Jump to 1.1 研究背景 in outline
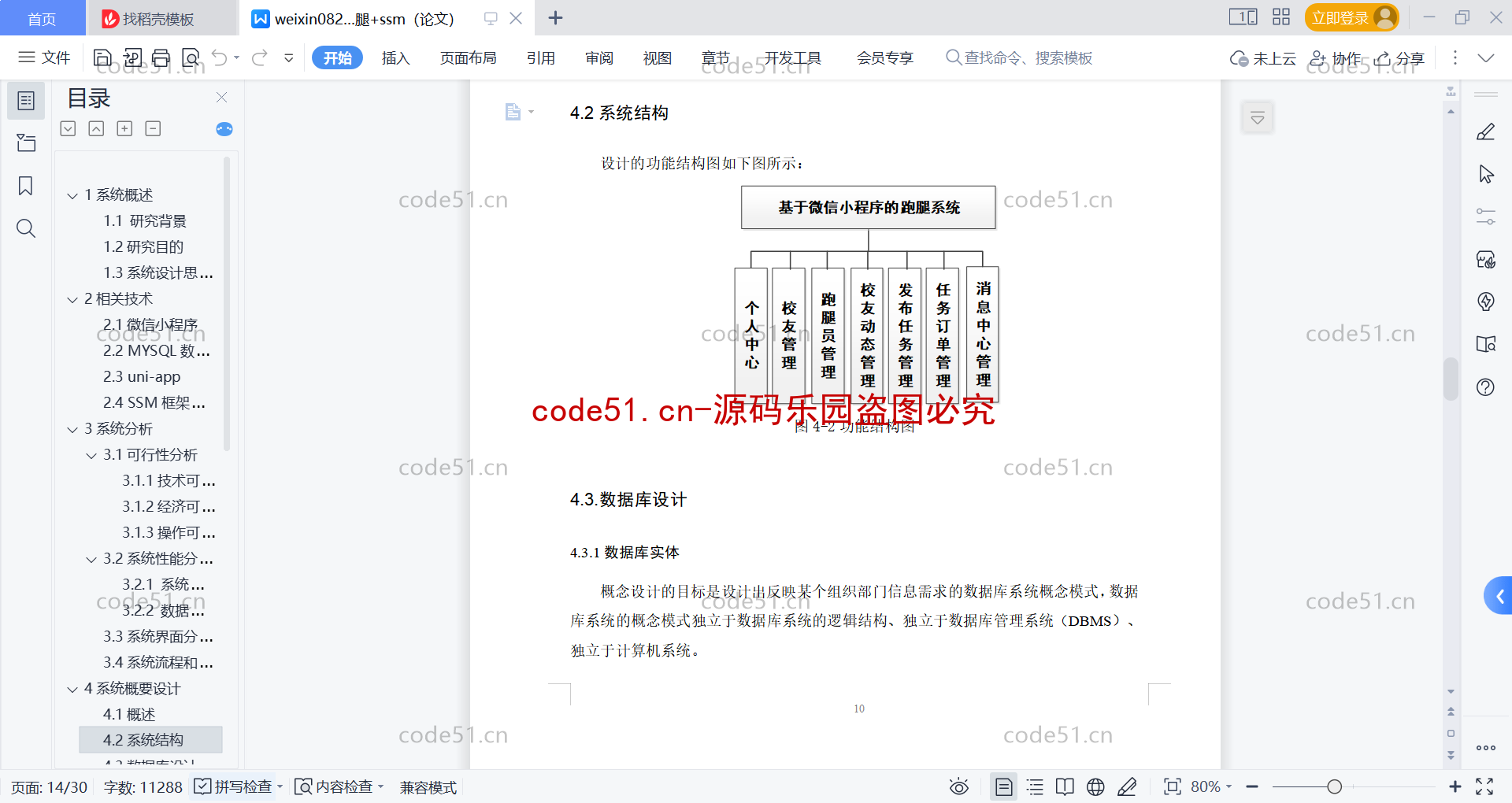Screen dimensions: 1512x803 point(145,221)
